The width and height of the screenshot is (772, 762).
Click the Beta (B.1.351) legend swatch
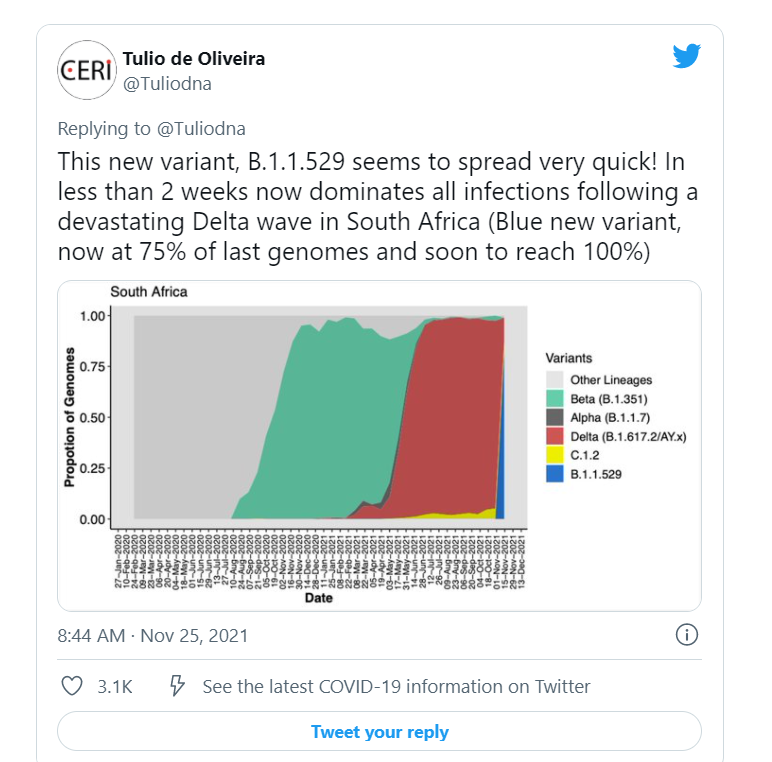[554, 399]
